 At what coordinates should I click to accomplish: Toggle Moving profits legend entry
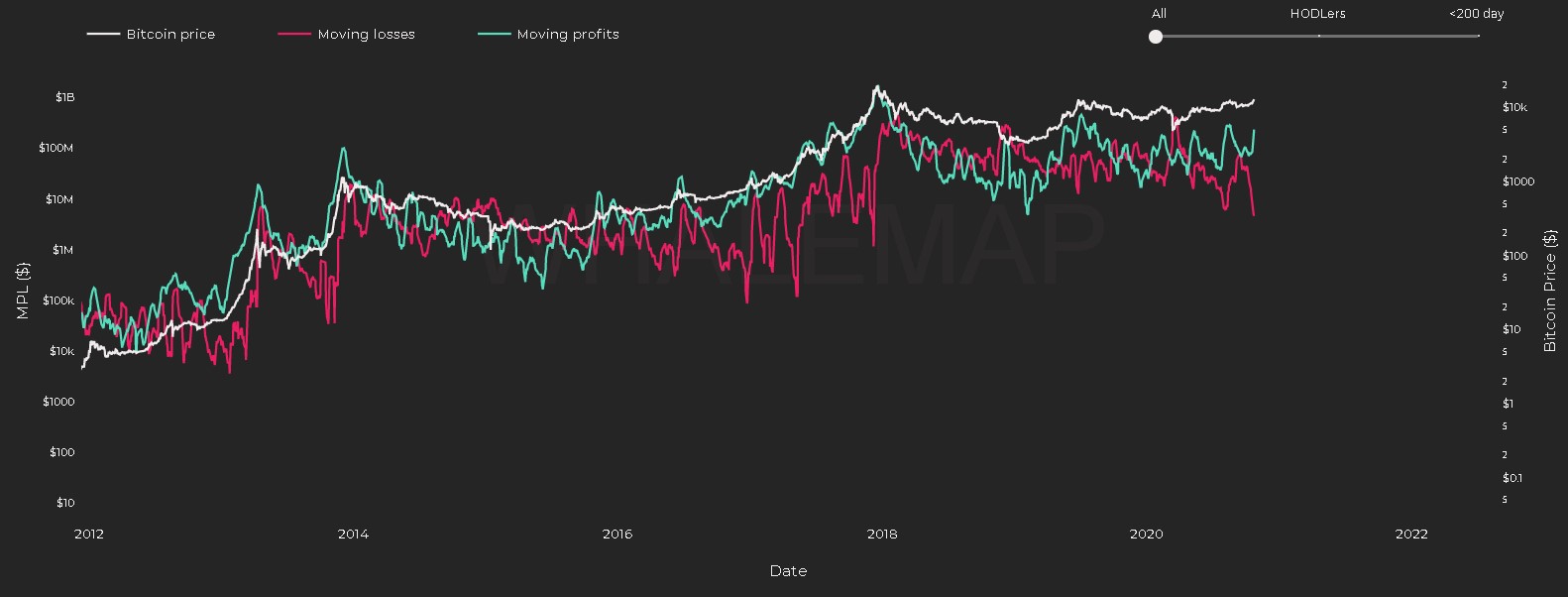(x=548, y=34)
